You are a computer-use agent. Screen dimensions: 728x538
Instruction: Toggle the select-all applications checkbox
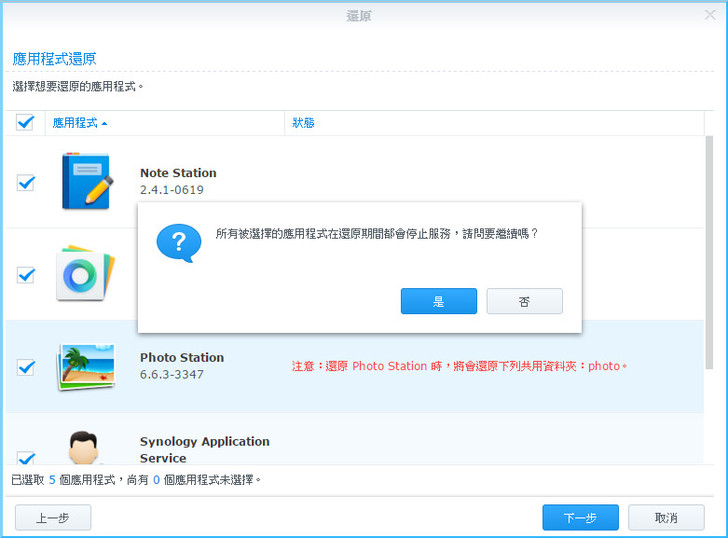26,123
